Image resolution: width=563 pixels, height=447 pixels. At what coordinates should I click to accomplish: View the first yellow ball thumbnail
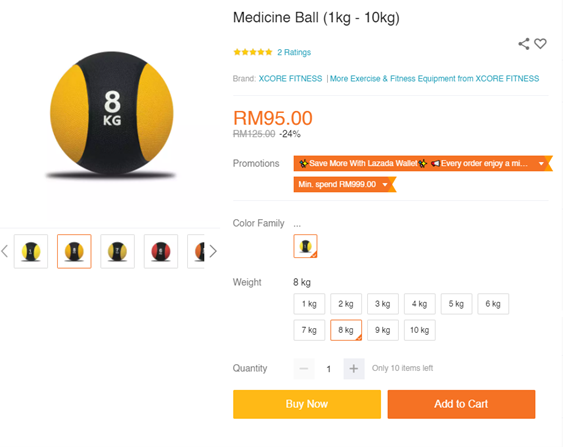point(31,251)
